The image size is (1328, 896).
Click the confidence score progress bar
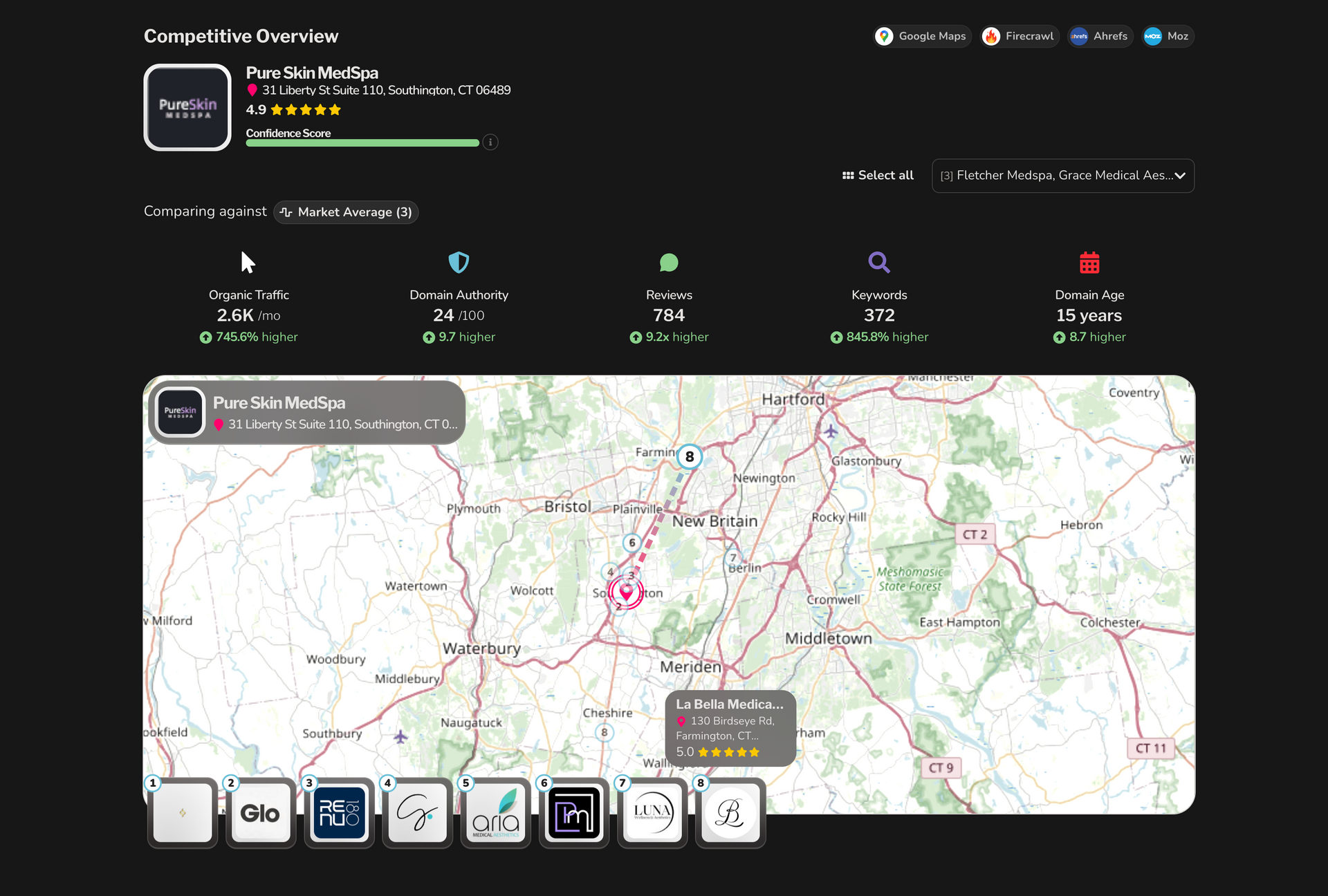coord(362,143)
